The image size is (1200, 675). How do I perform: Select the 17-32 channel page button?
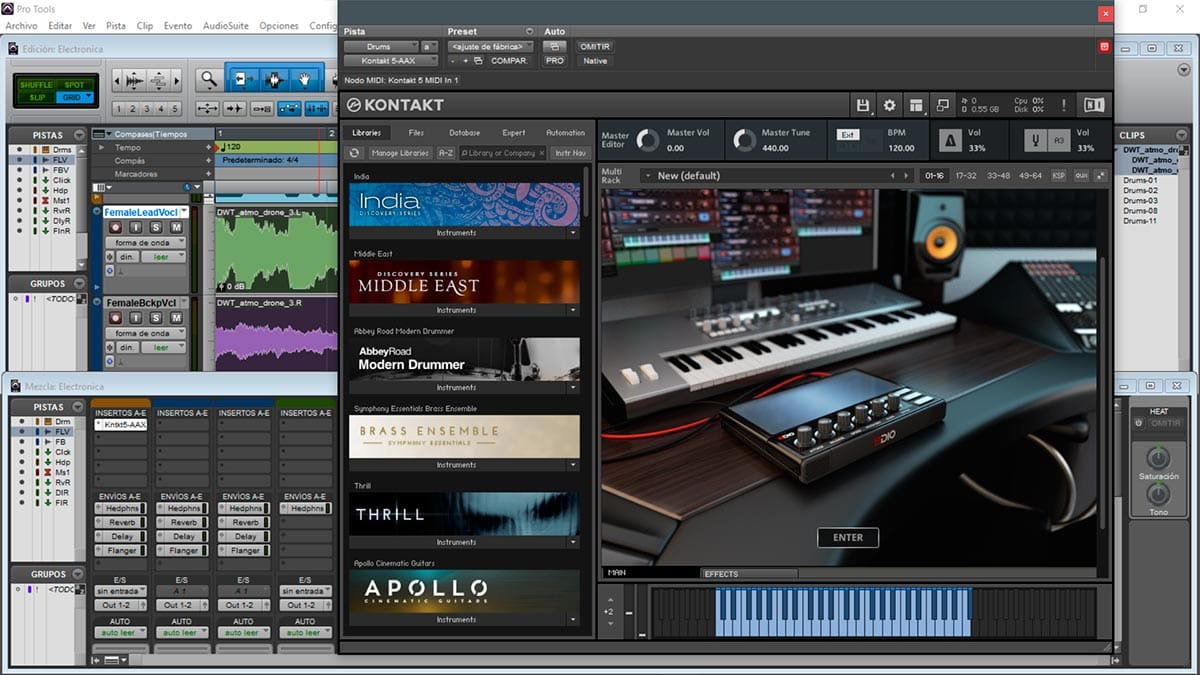tap(965, 176)
